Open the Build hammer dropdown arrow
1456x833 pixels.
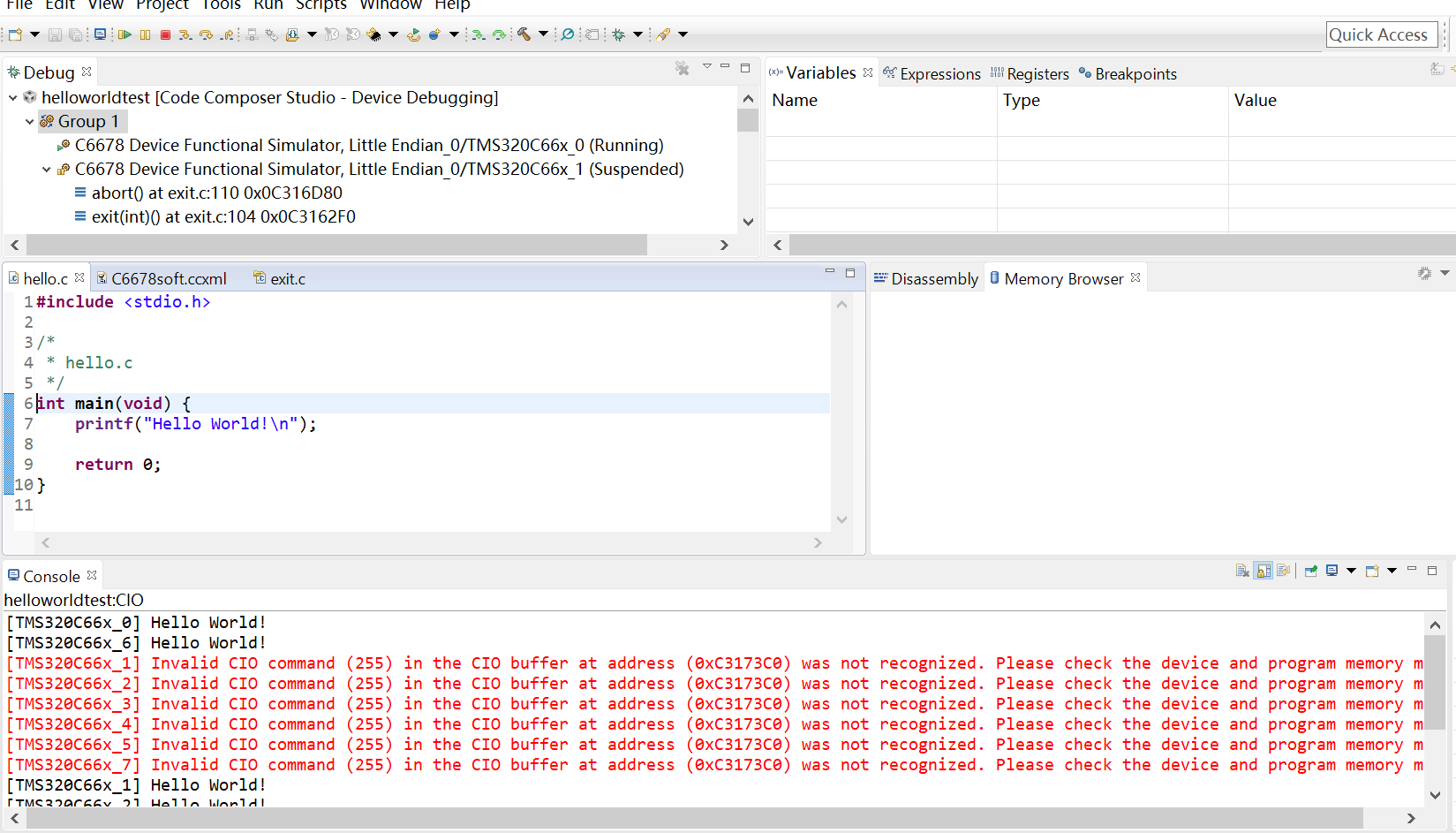[x=543, y=34]
